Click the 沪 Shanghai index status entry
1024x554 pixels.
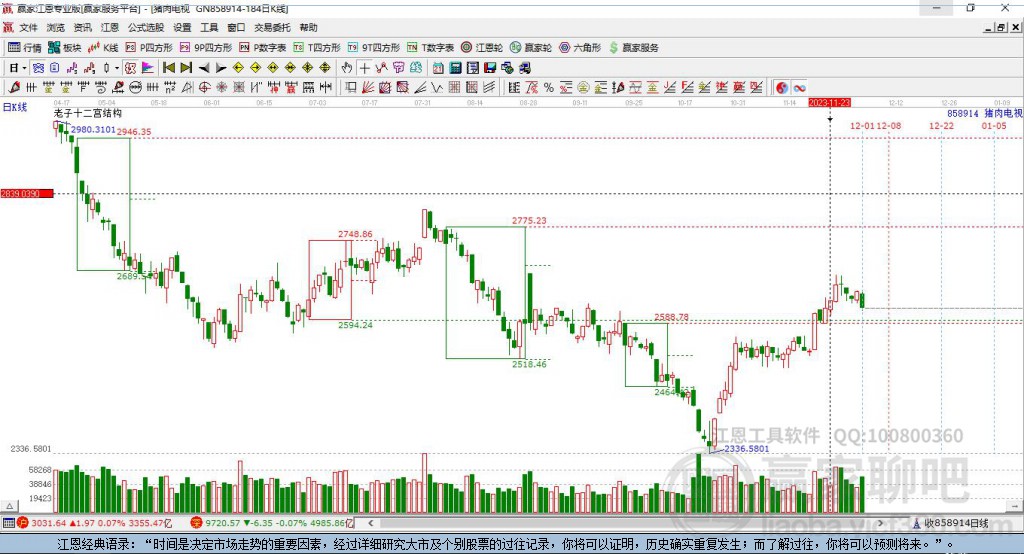coord(94,523)
